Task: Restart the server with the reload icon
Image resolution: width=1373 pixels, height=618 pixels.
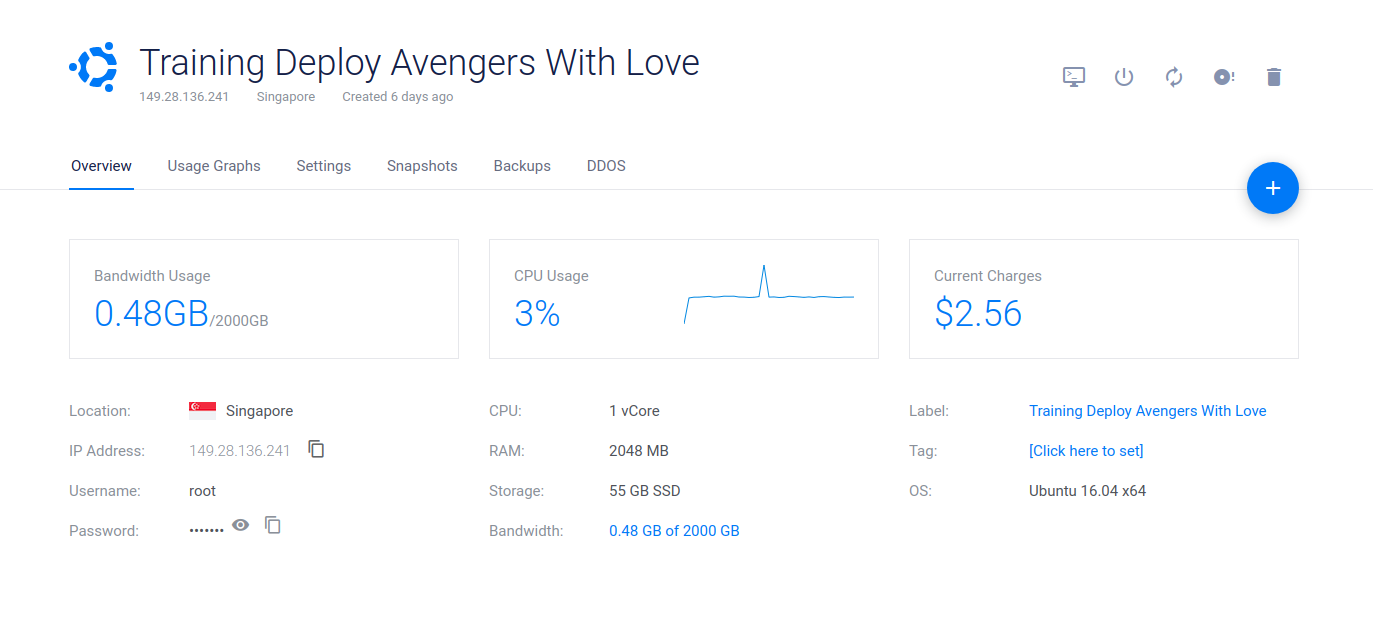Action: pos(1174,77)
